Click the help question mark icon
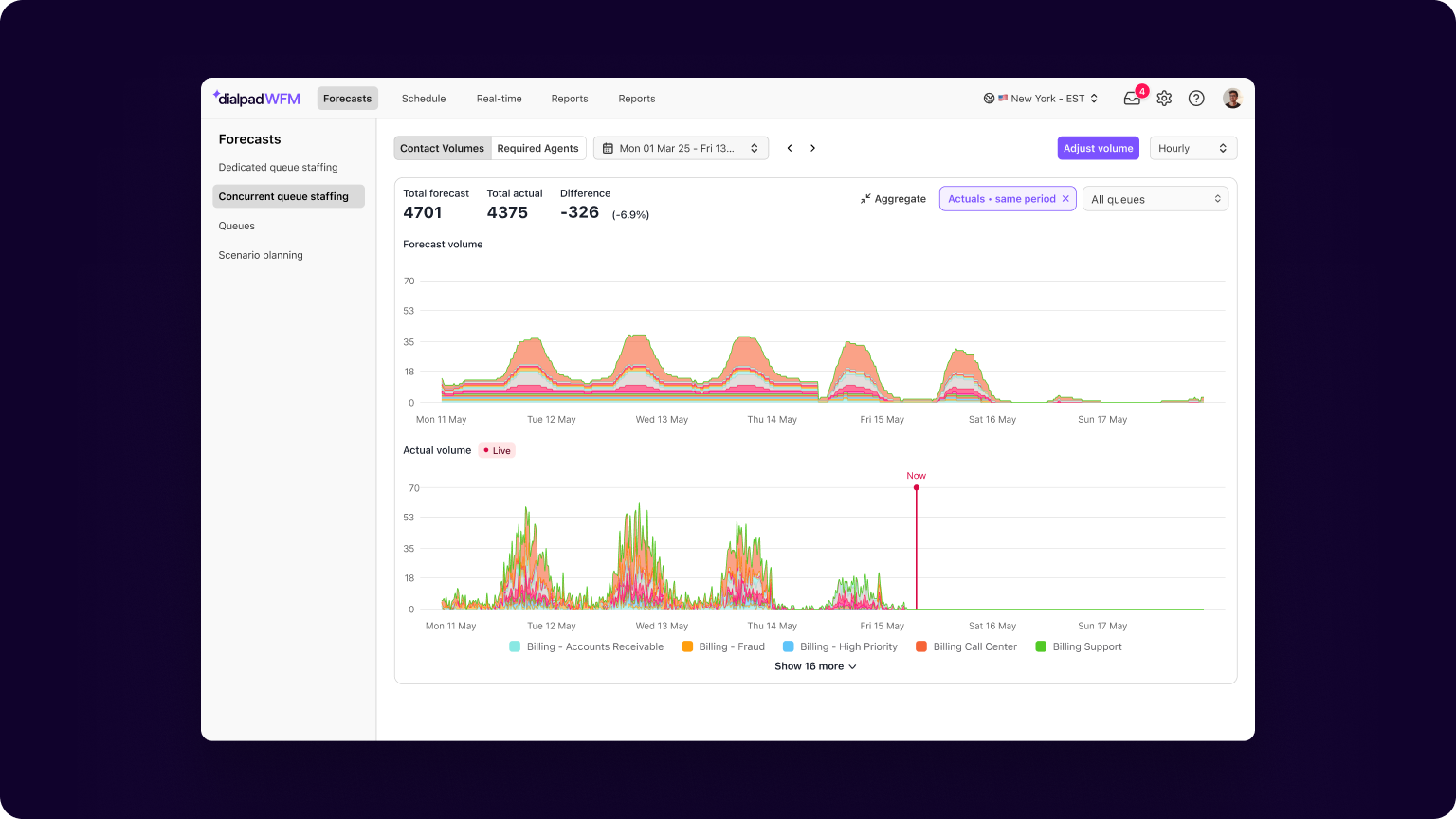This screenshot has height=819, width=1456. (1196, 99)
